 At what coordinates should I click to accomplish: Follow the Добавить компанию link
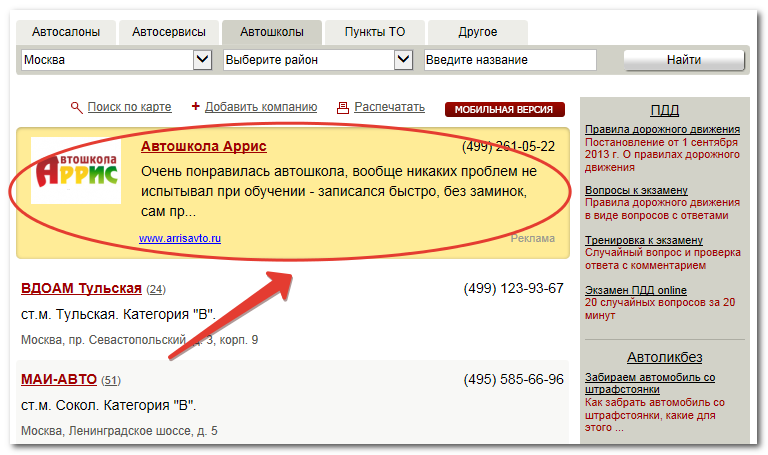(261, 107)
